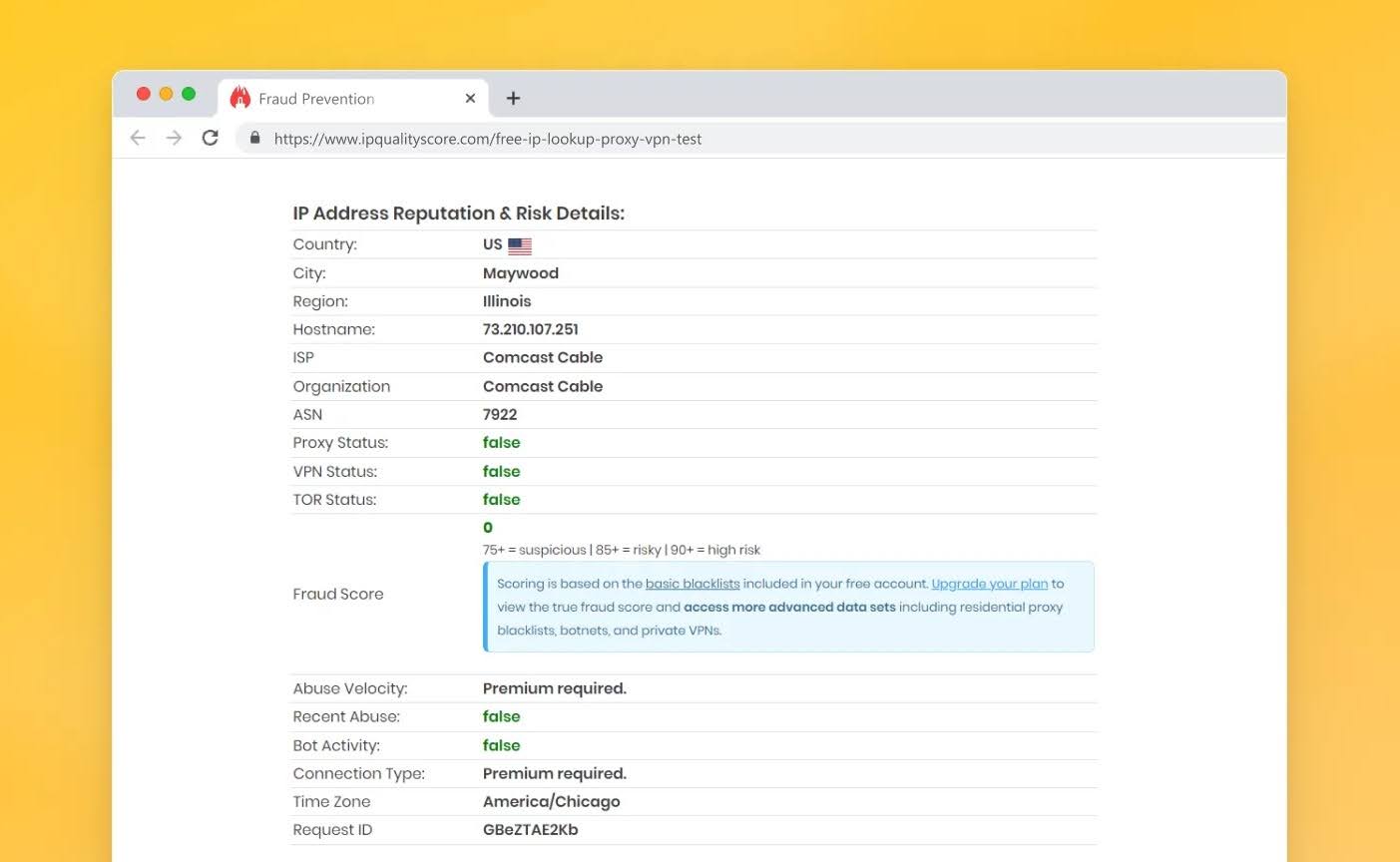
Task: Open the 'basic blacklists' link
Action: 693,584
